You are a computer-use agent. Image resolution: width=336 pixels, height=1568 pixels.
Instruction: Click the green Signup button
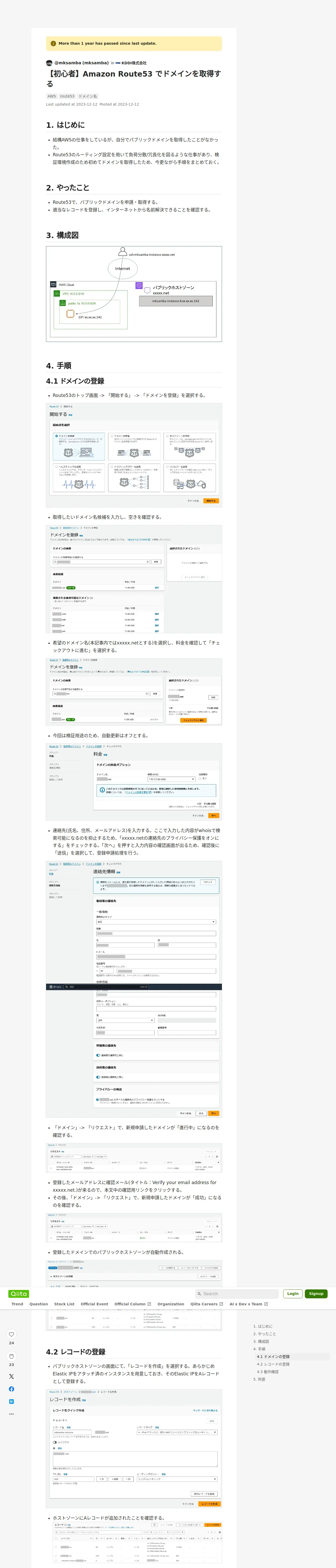(x=316, y=1294)
